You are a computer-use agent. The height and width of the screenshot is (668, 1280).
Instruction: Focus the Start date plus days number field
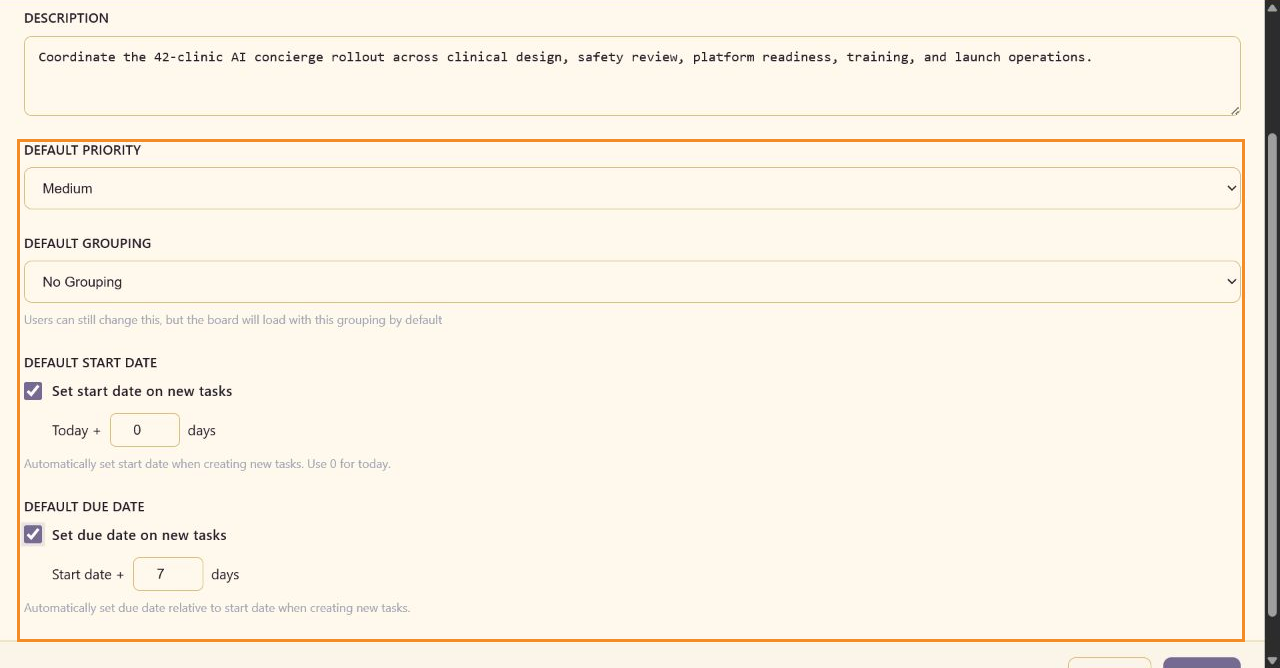(x=168, y=574)
